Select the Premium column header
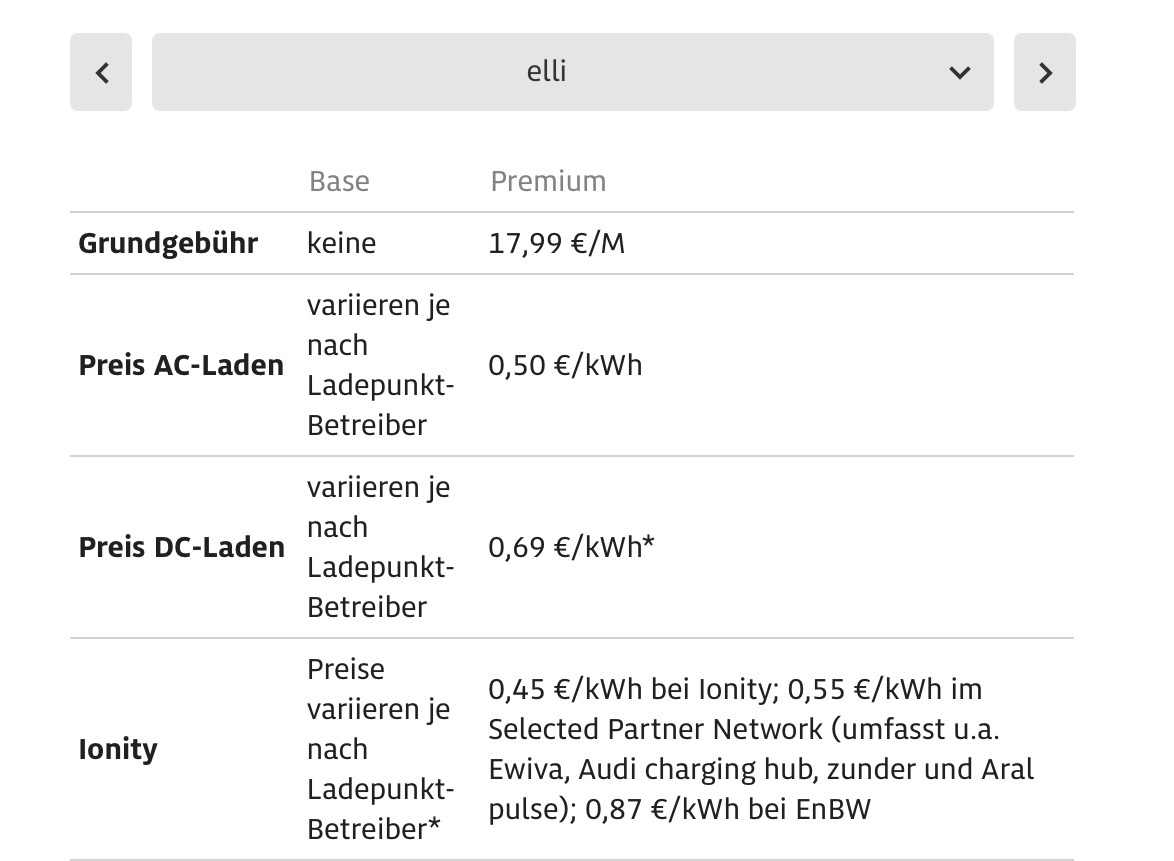 [548, 181]
